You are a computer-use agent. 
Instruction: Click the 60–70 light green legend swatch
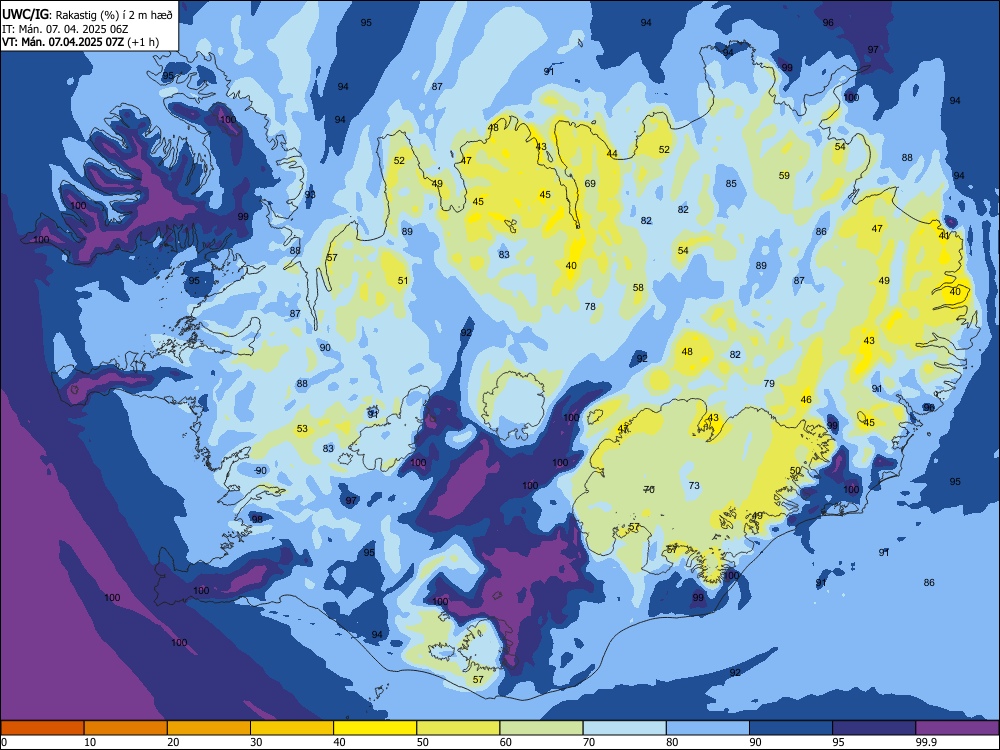(x=541, y=728)
